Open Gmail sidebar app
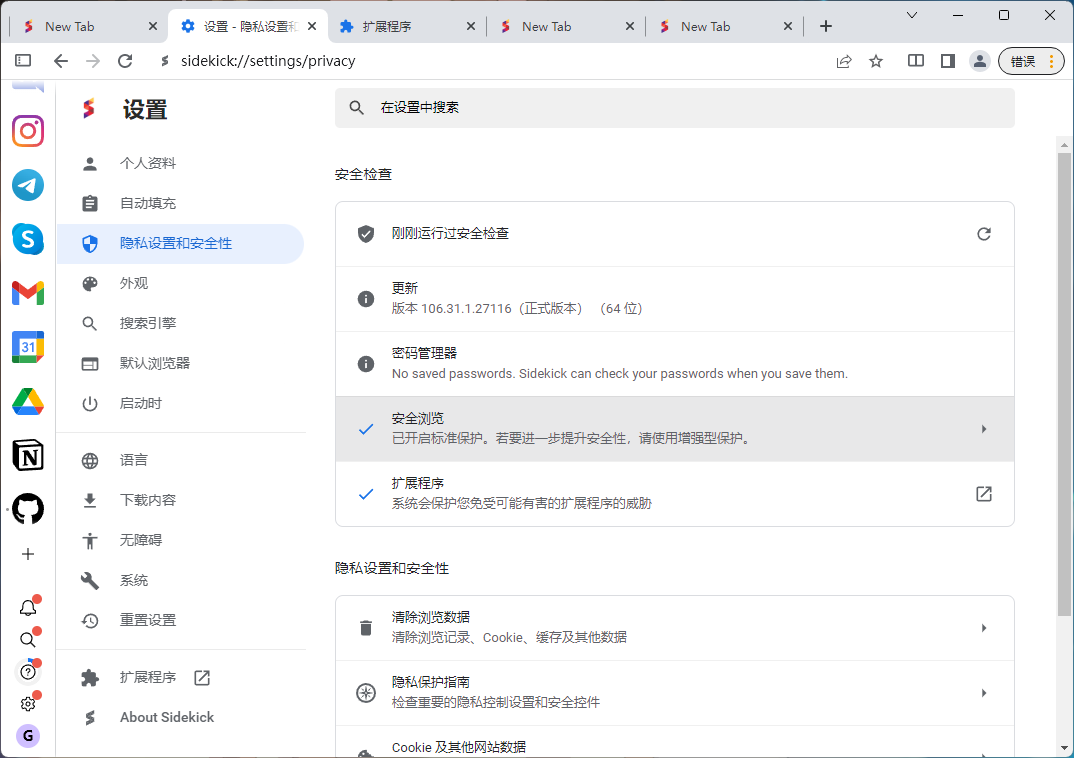 pyautogui.click(x=28, y=293)
